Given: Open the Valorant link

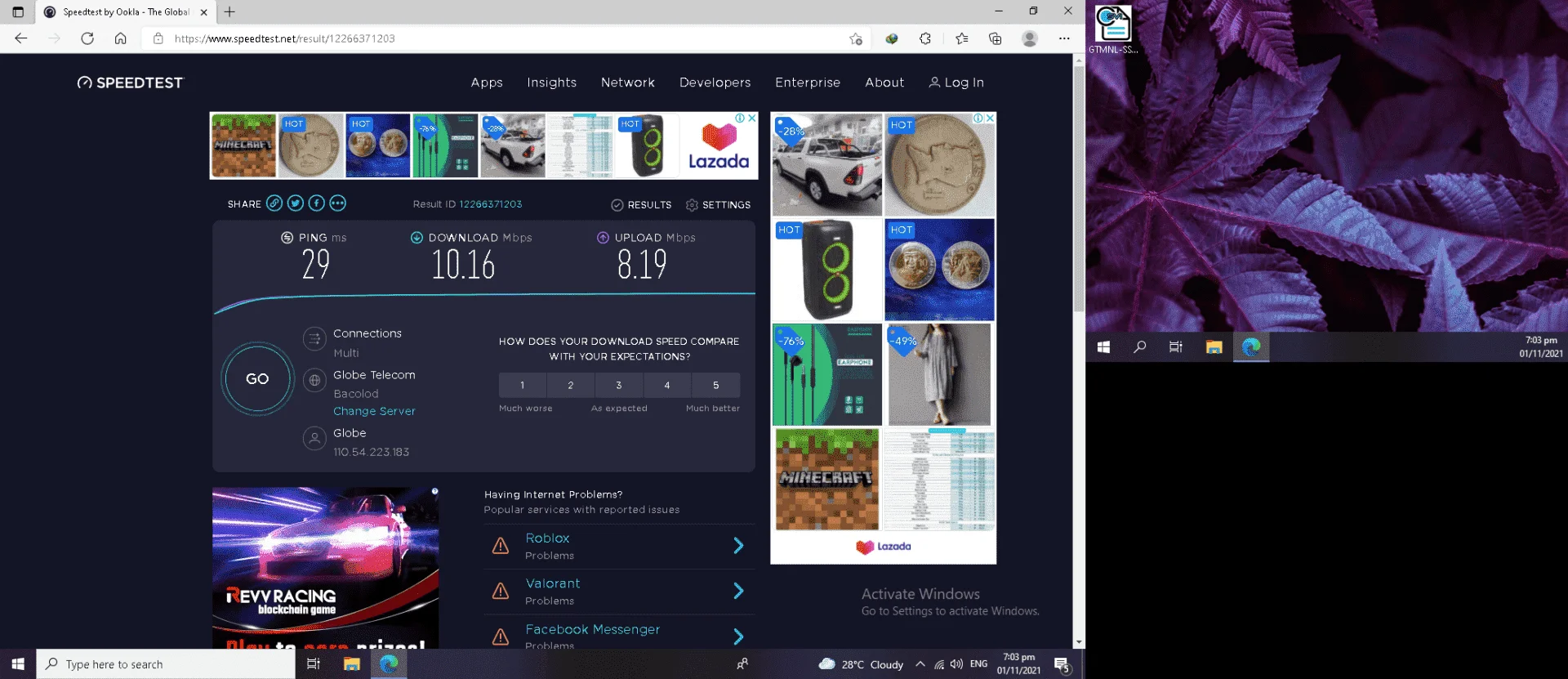Looking at the screenshot, I should pos(553,583).
